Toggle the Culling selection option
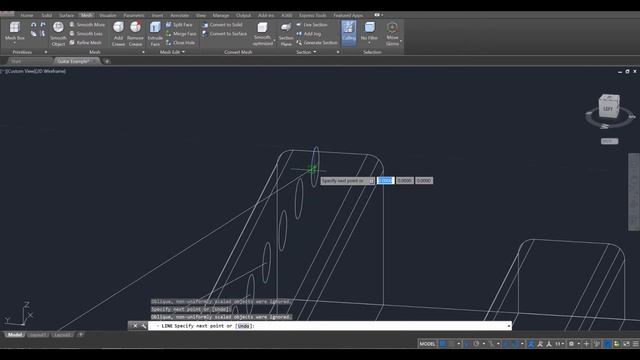Viewport: 640px width, 360px height. 349,32
